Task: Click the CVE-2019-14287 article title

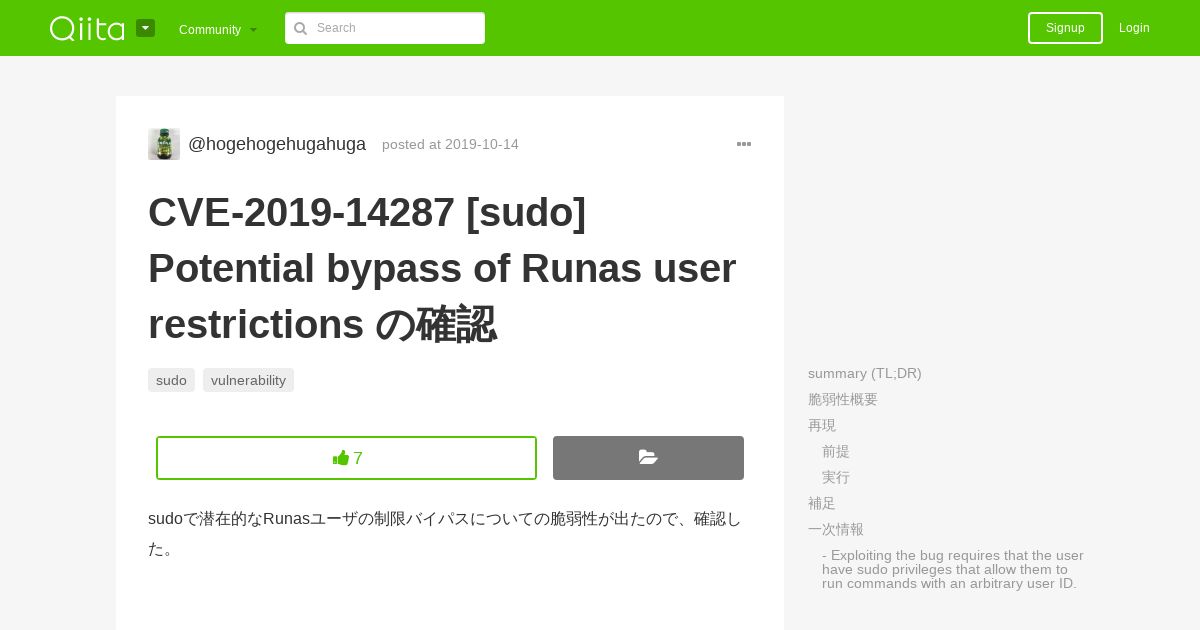Action: tap(442, 268)
